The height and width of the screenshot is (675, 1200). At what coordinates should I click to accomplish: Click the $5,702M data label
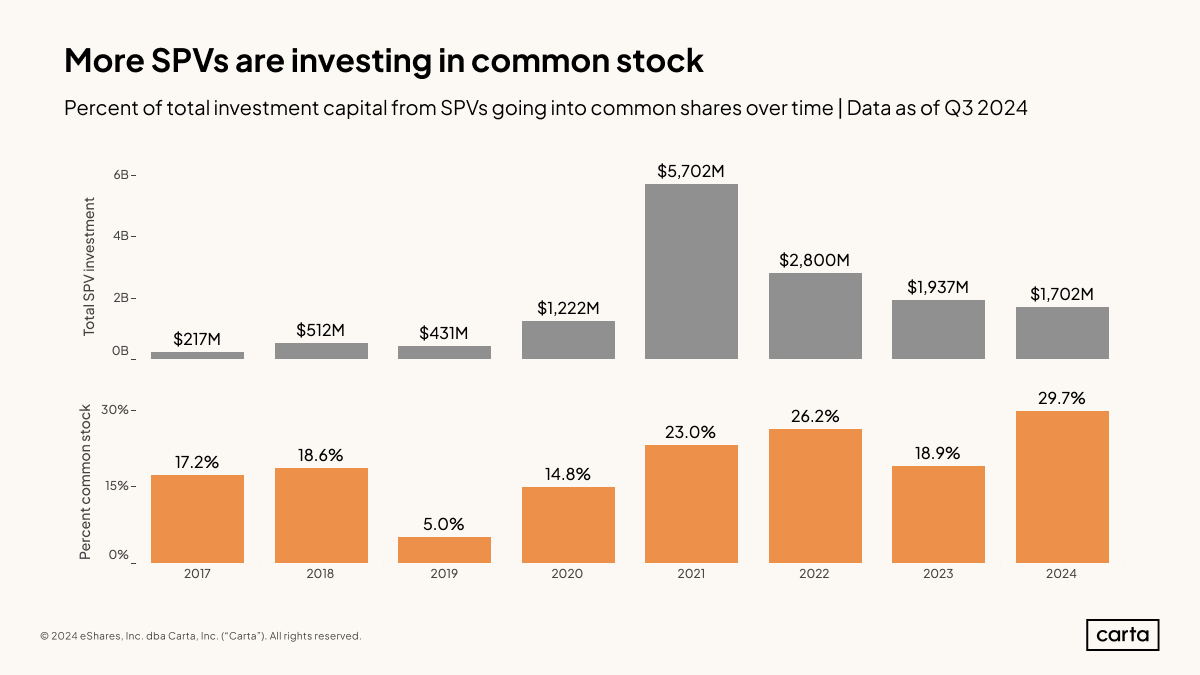pos(691,171)
